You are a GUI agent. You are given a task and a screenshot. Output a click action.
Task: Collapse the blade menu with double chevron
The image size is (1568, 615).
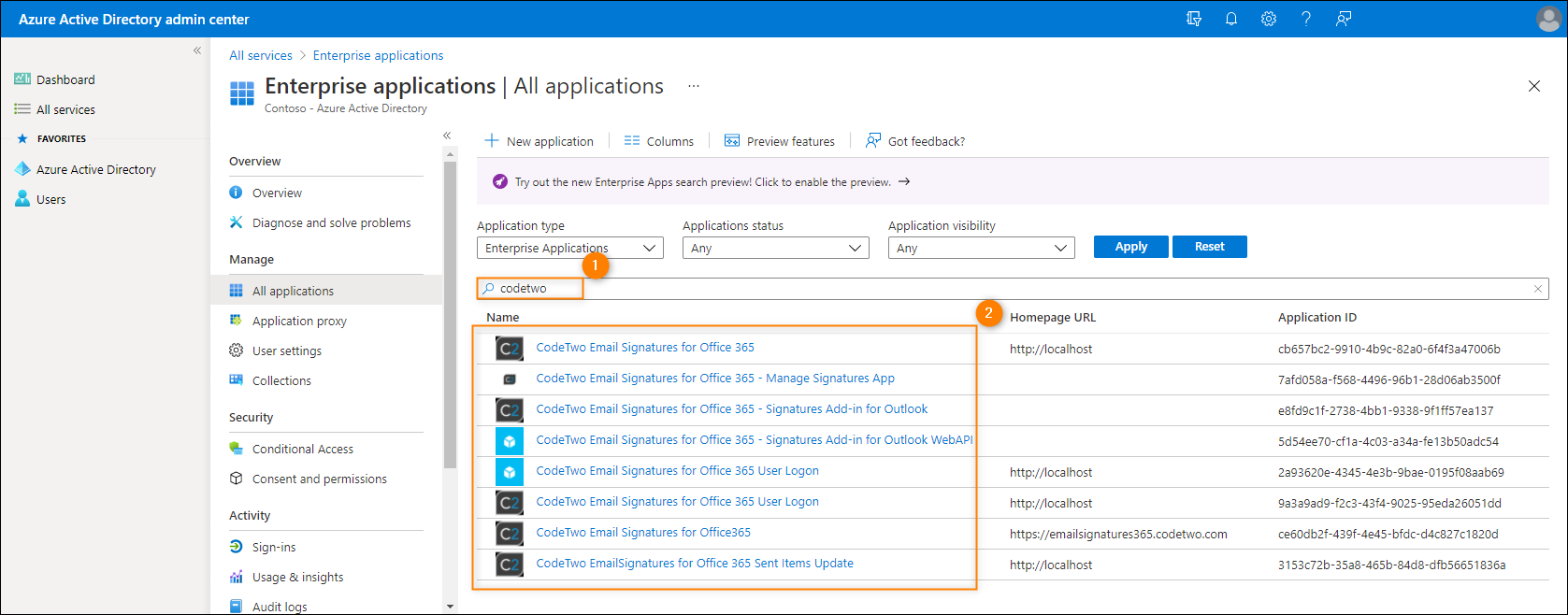(447, 136)
